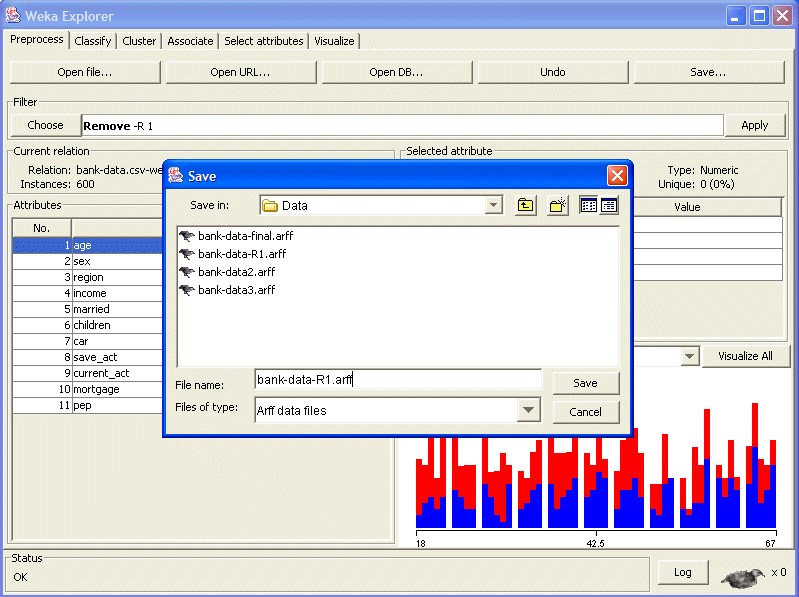Open the Select attributes tab
The height and width of the screenshot is (597, 799).
point(263,41)
